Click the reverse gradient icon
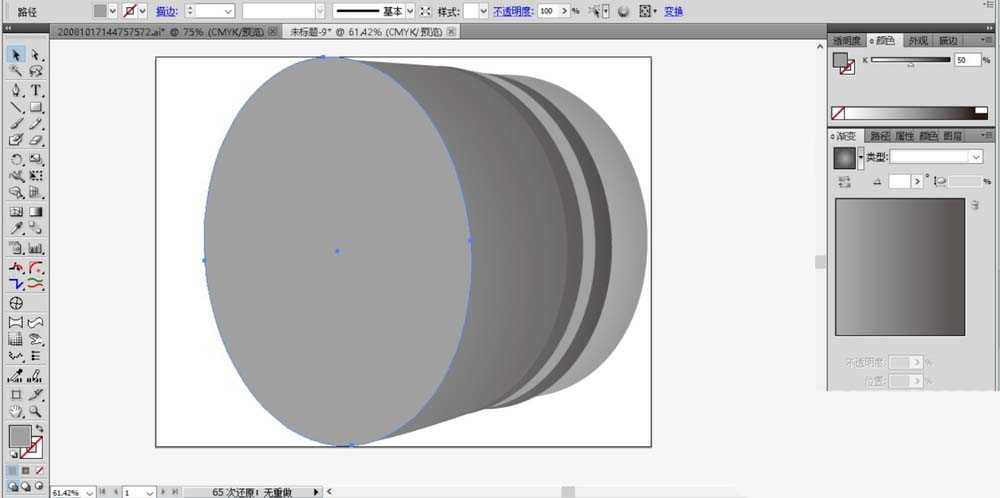The height and width of the screenshot is (498, 1000). pos(845,182)
